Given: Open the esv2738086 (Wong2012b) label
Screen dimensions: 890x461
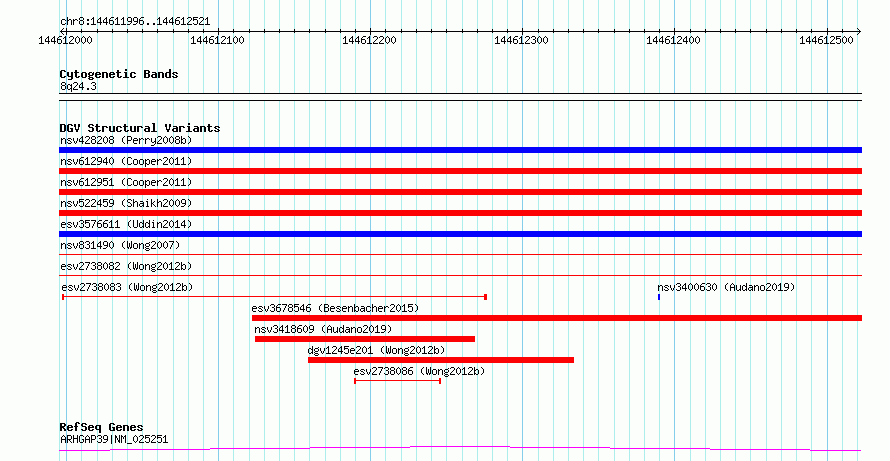Looking at the screenshot, I should (x=419, y=371).
